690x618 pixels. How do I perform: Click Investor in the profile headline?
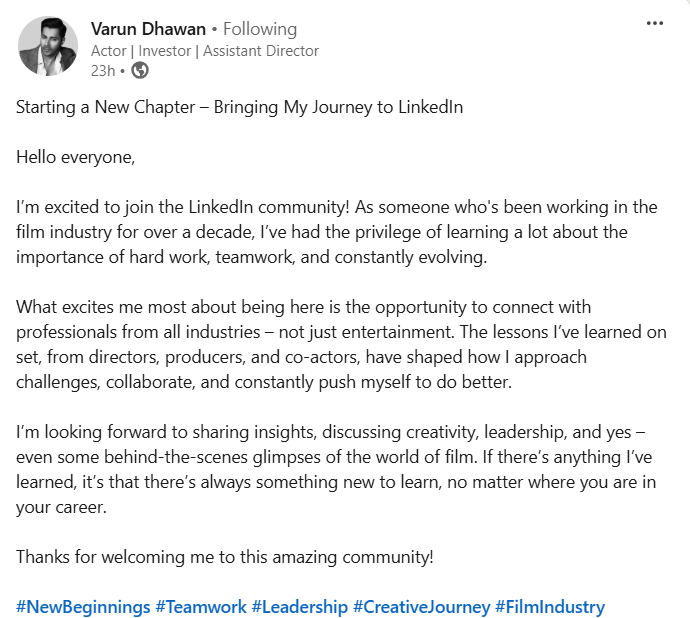point(163,50)
